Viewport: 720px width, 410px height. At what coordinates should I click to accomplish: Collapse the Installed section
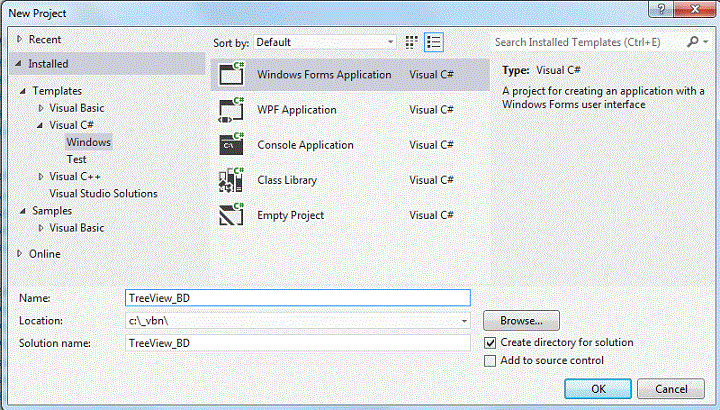coord(19,63)
